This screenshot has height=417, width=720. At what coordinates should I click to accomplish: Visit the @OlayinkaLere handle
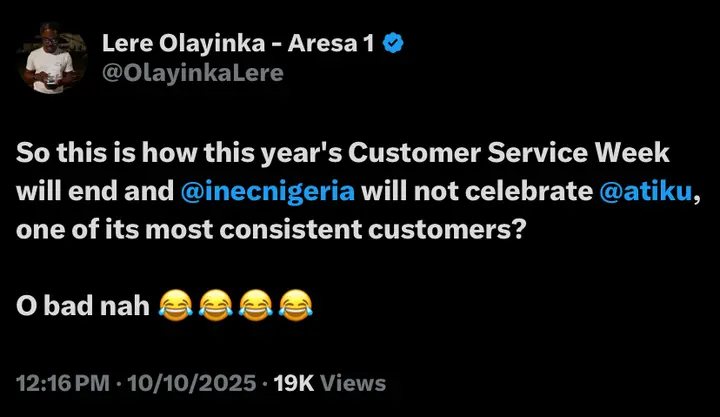click(192, 73)
